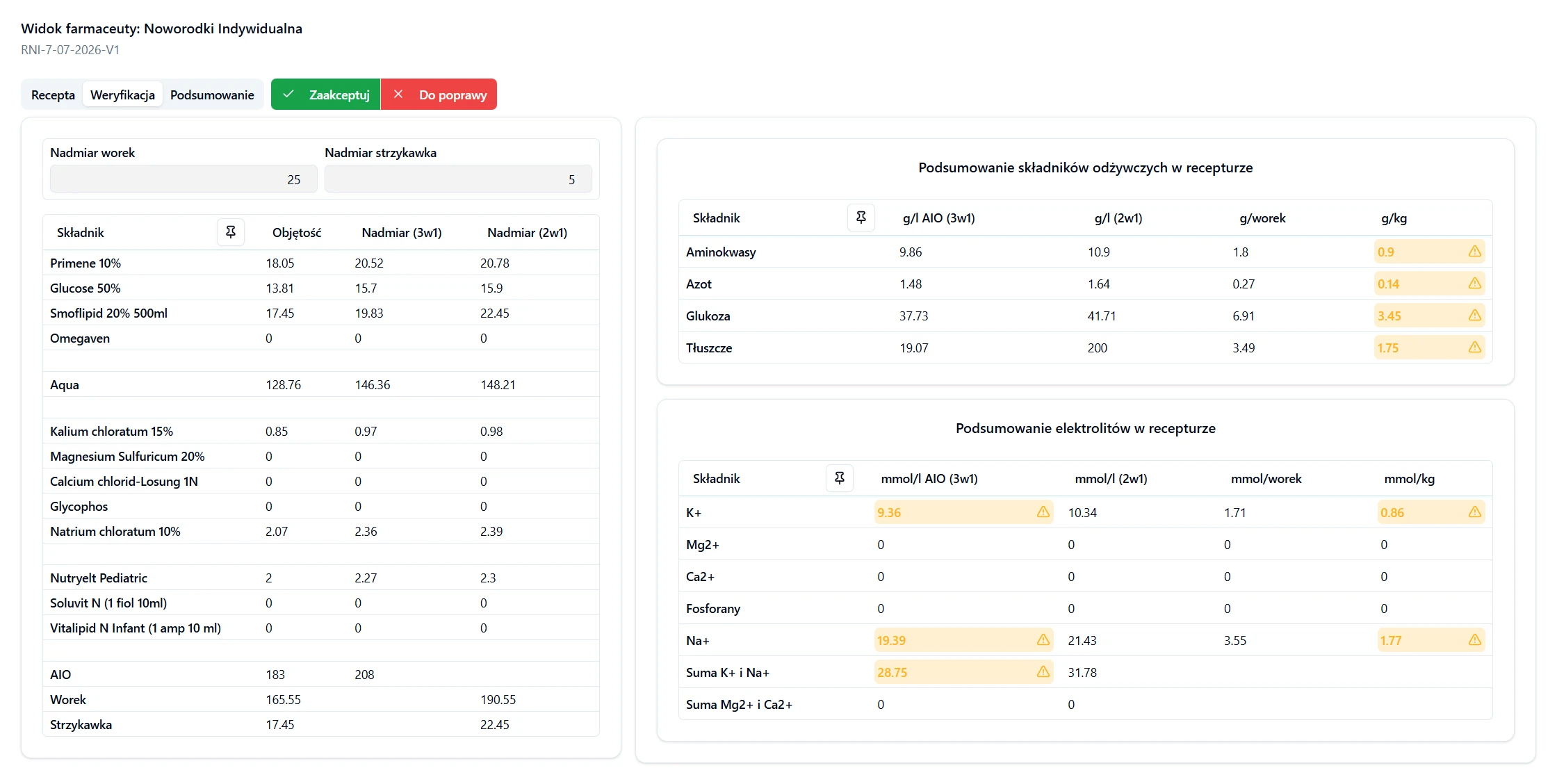
Task: Click warning icon on Suma K+ i Na+ 28.75
Action: coord(1043,672)
